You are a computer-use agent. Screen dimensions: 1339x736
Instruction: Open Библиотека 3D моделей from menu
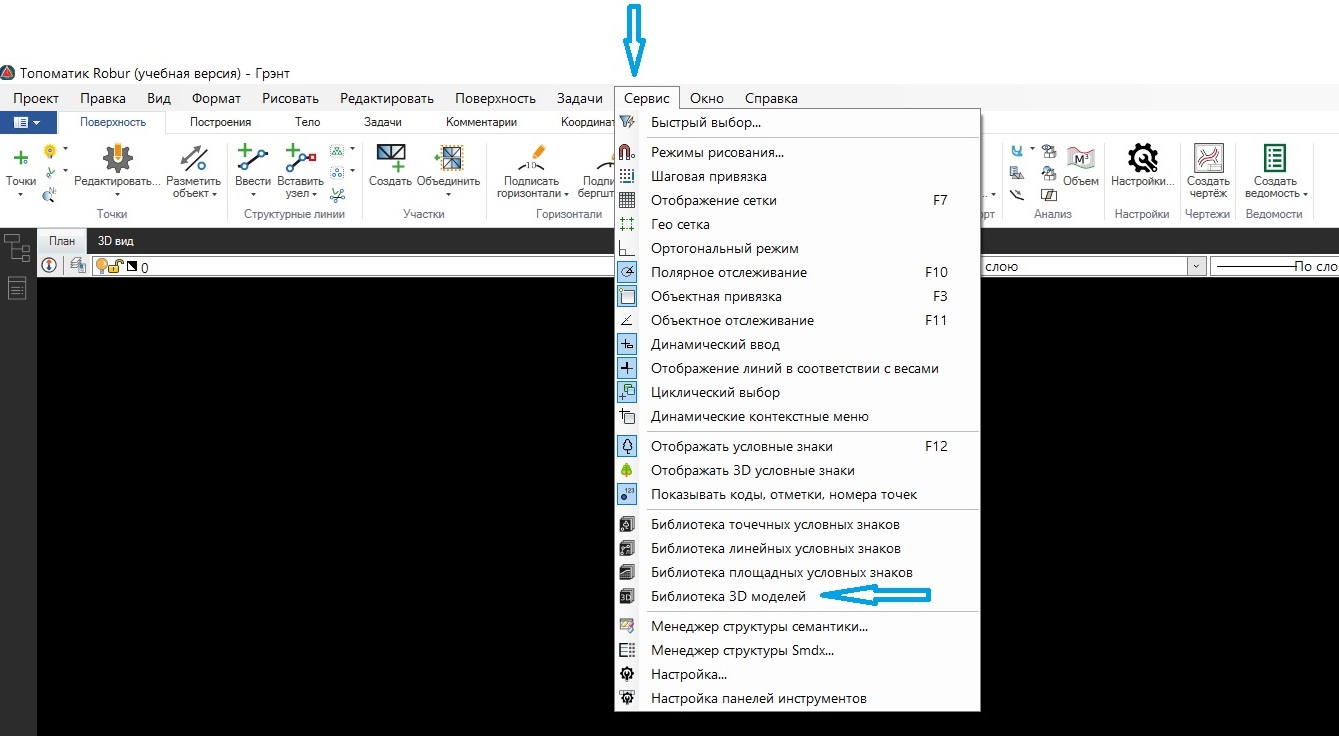(x=727, y=597)
